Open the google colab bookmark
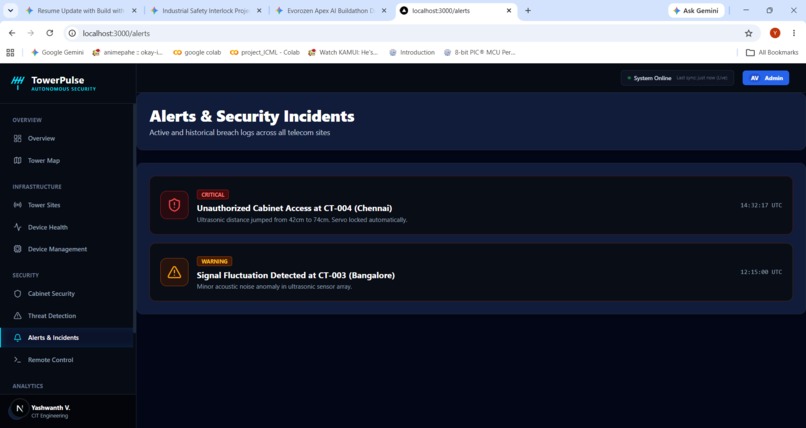Viewport: 806px width, 428px height. (x=197, y=52)
